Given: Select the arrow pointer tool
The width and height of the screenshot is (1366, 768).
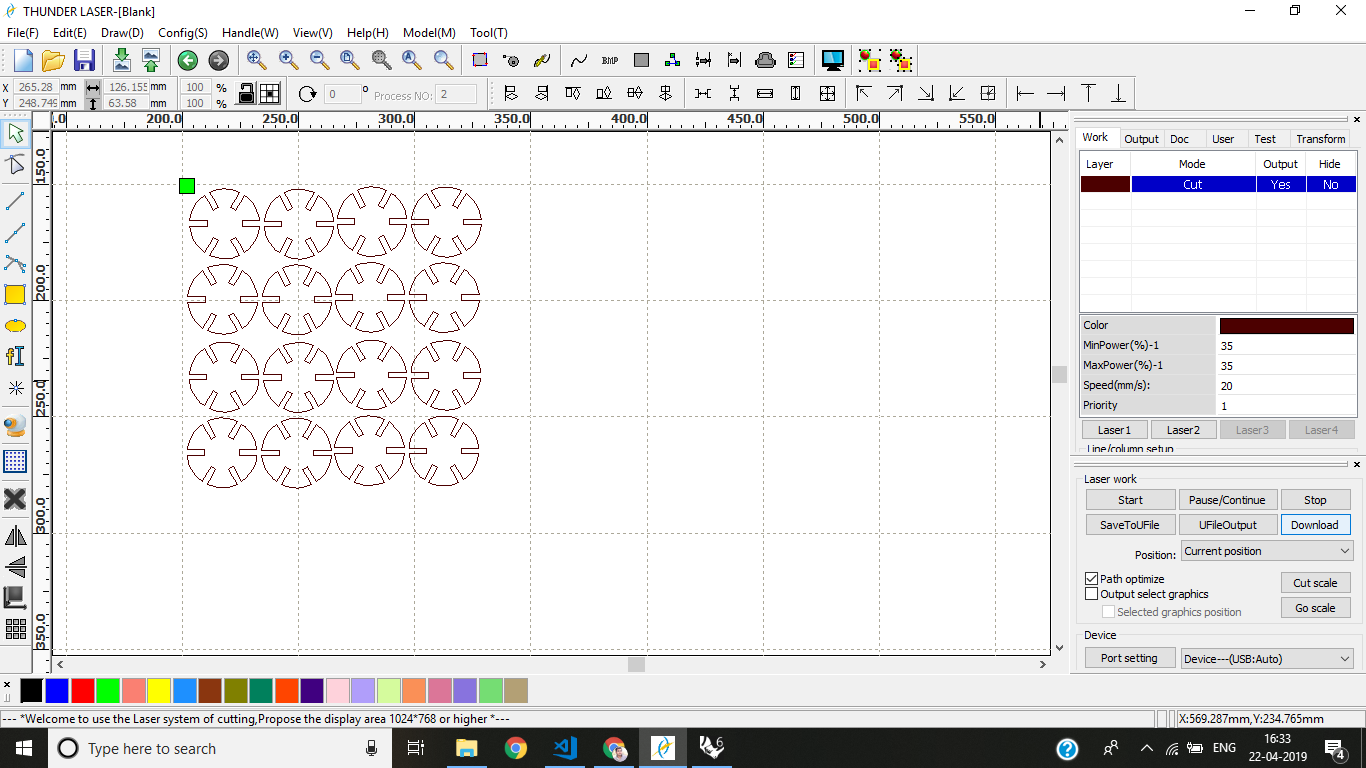Looking at the screenshot, I should pos(15,133).
